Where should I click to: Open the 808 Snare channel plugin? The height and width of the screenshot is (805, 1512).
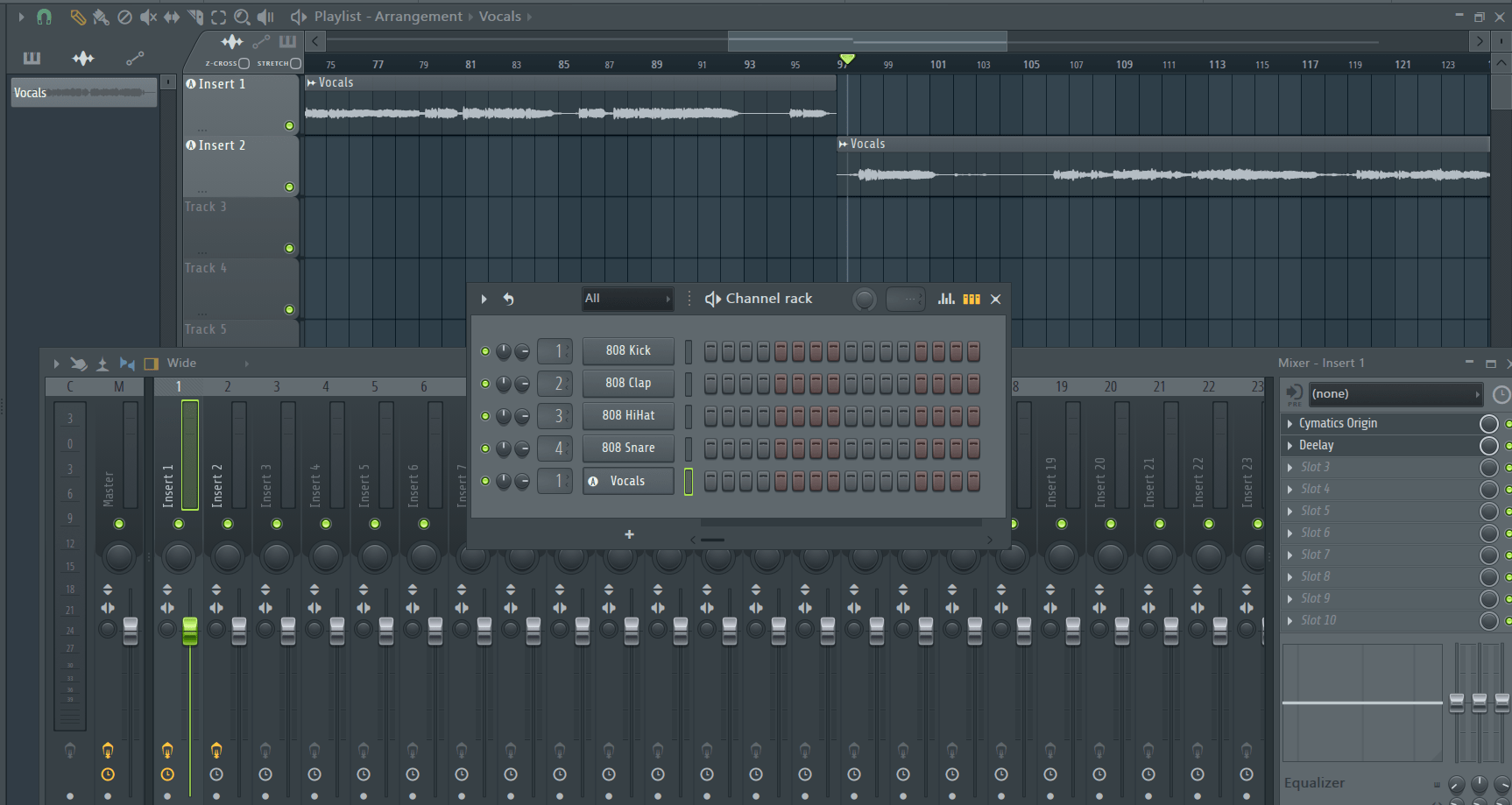[628, 448]
